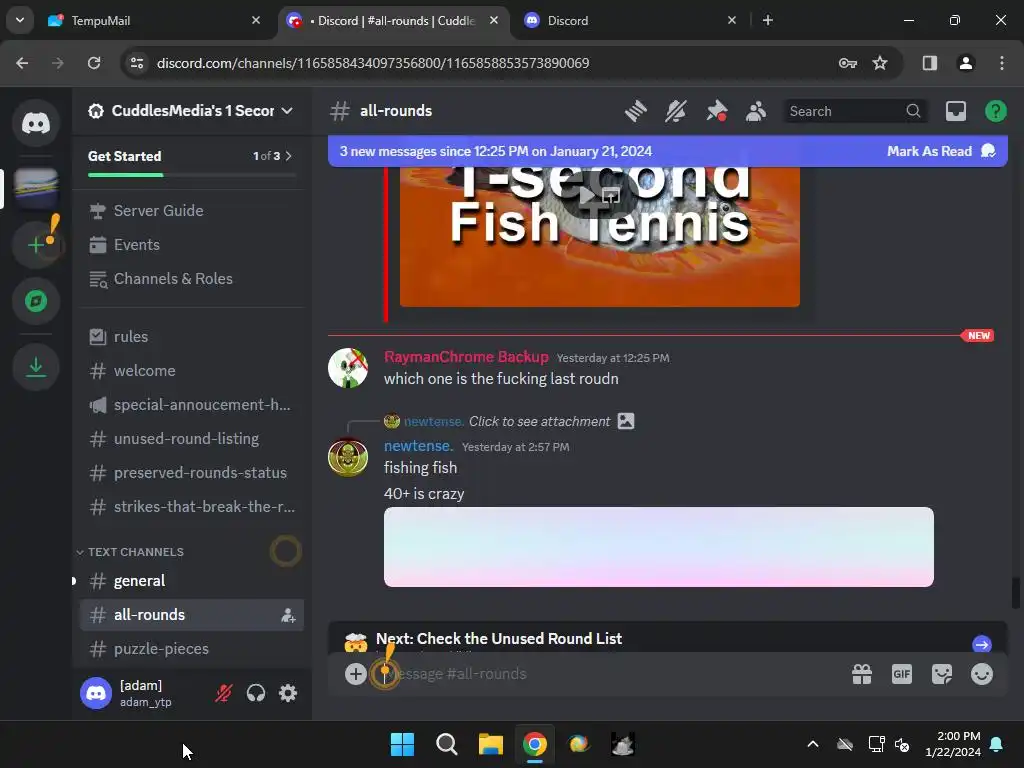Click Mark As Read button
The width and height of the screenshot is (1024, 768).
(940, 152)
